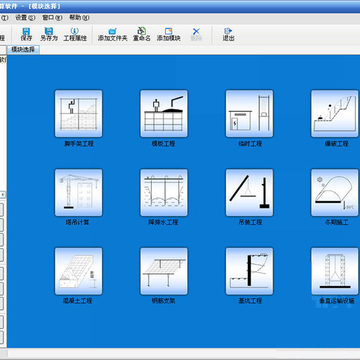Viewport: 360px width, 360px height.
Task: Open the 基坑工程 foundation pit module
Action: (249, 271)
